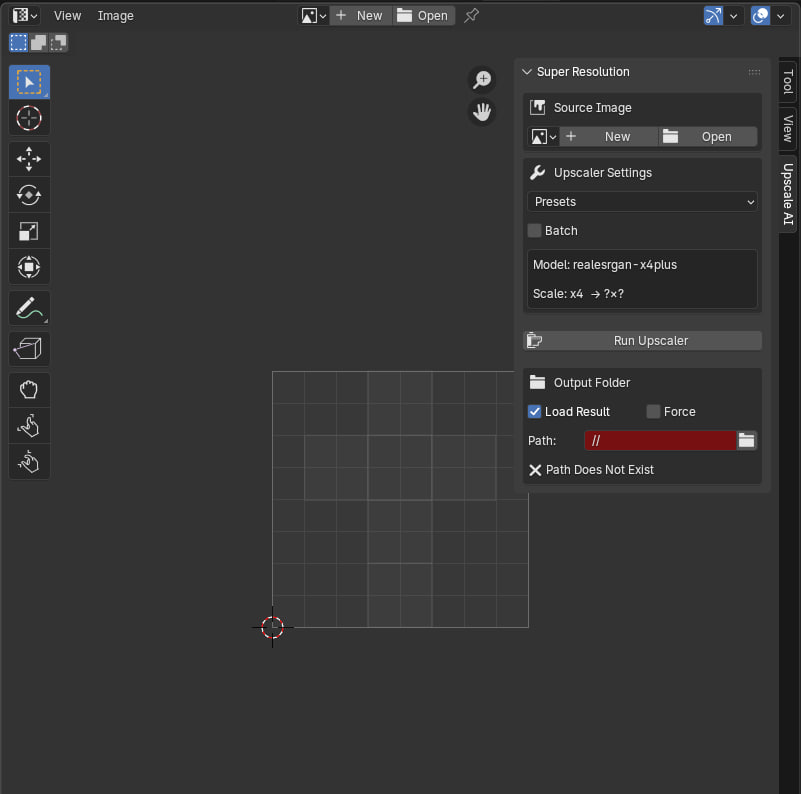Pick the Rotate tool
This screenshot has width=801, height=794.
pos(29,195)
